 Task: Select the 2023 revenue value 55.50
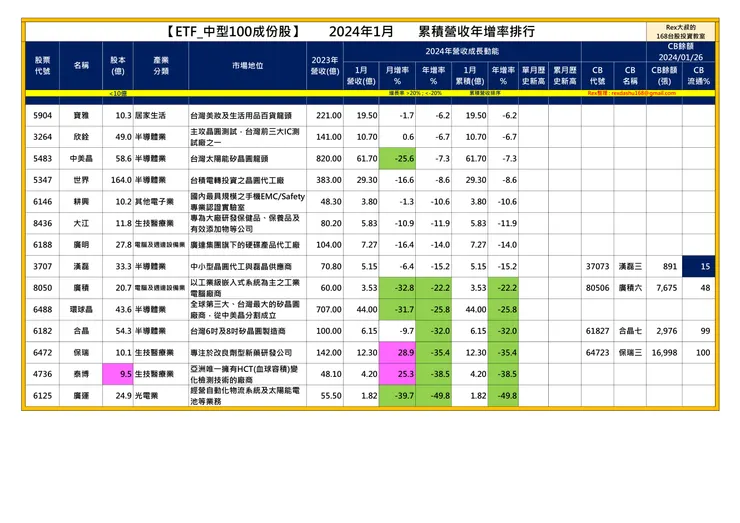[331, 396]
